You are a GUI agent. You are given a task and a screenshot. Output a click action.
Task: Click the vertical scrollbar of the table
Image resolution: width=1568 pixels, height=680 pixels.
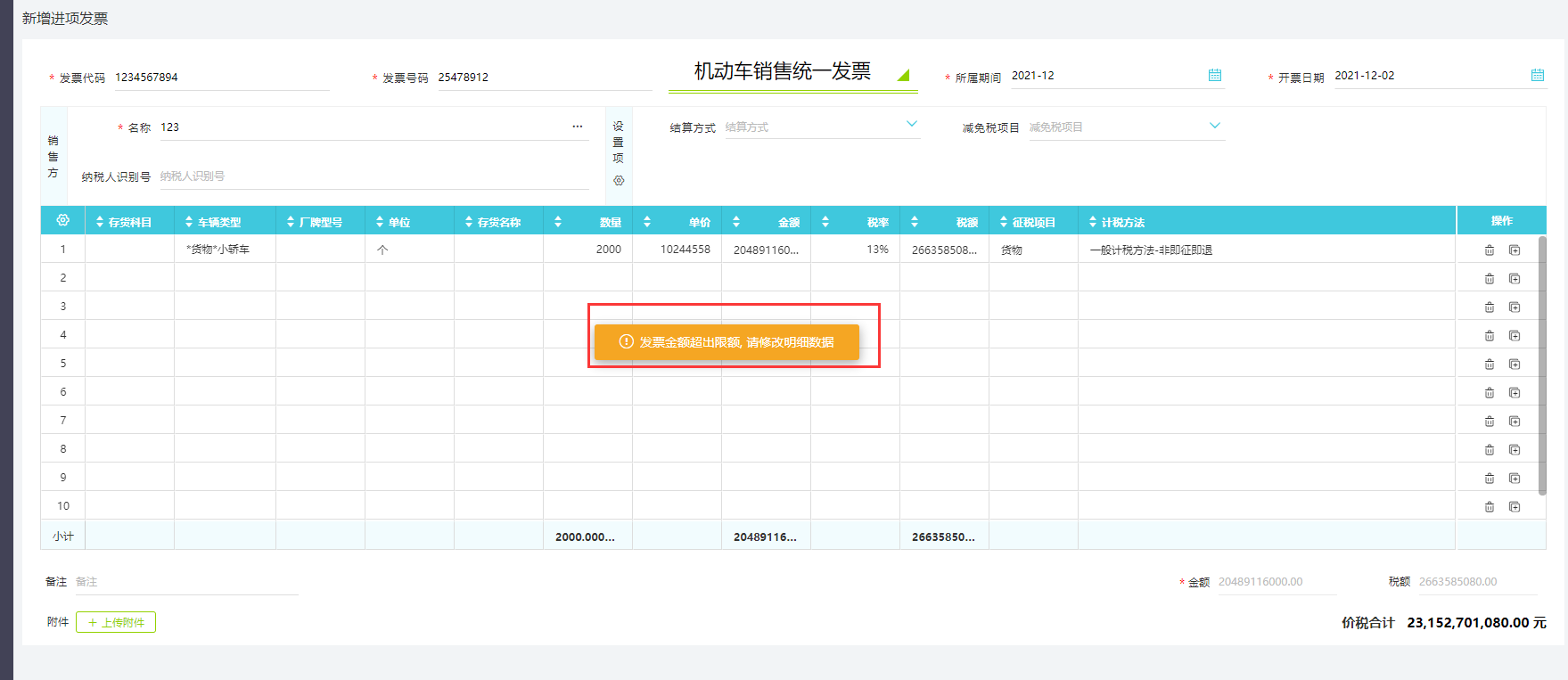click(x=1542, y=365)
